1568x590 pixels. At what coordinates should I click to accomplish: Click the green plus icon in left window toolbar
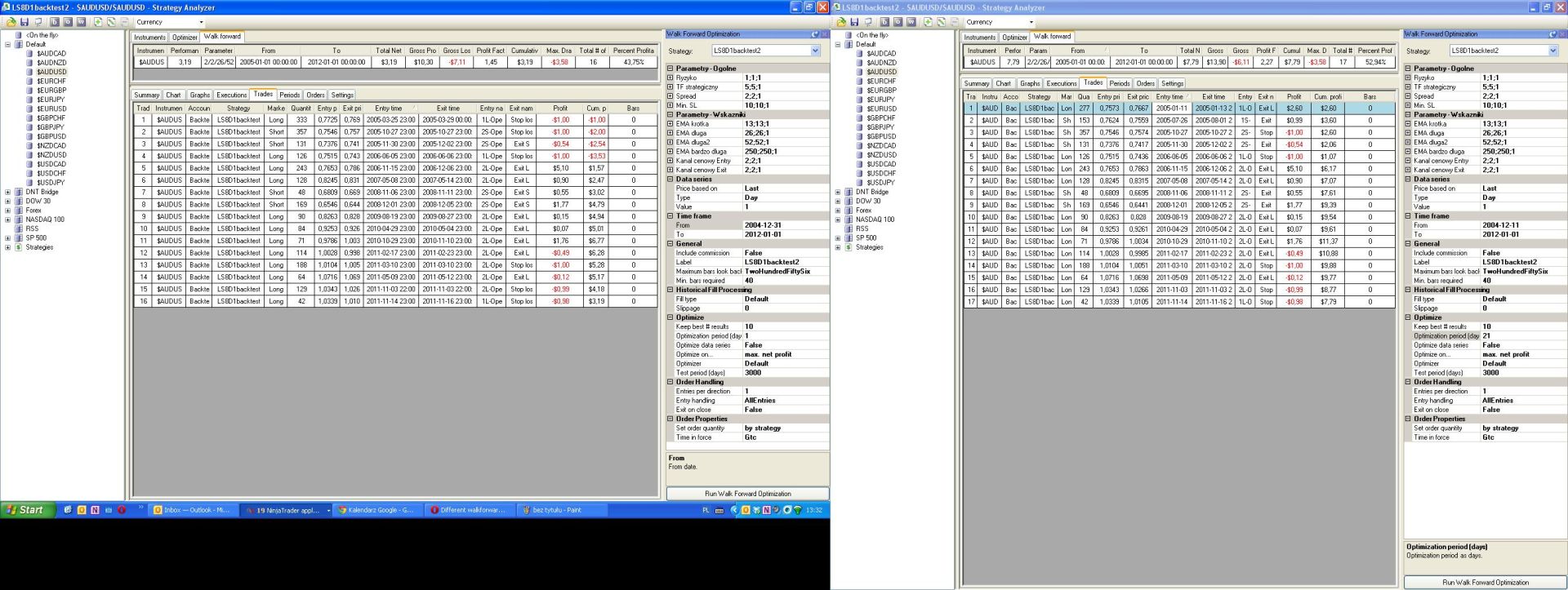(x=99, y=22)
